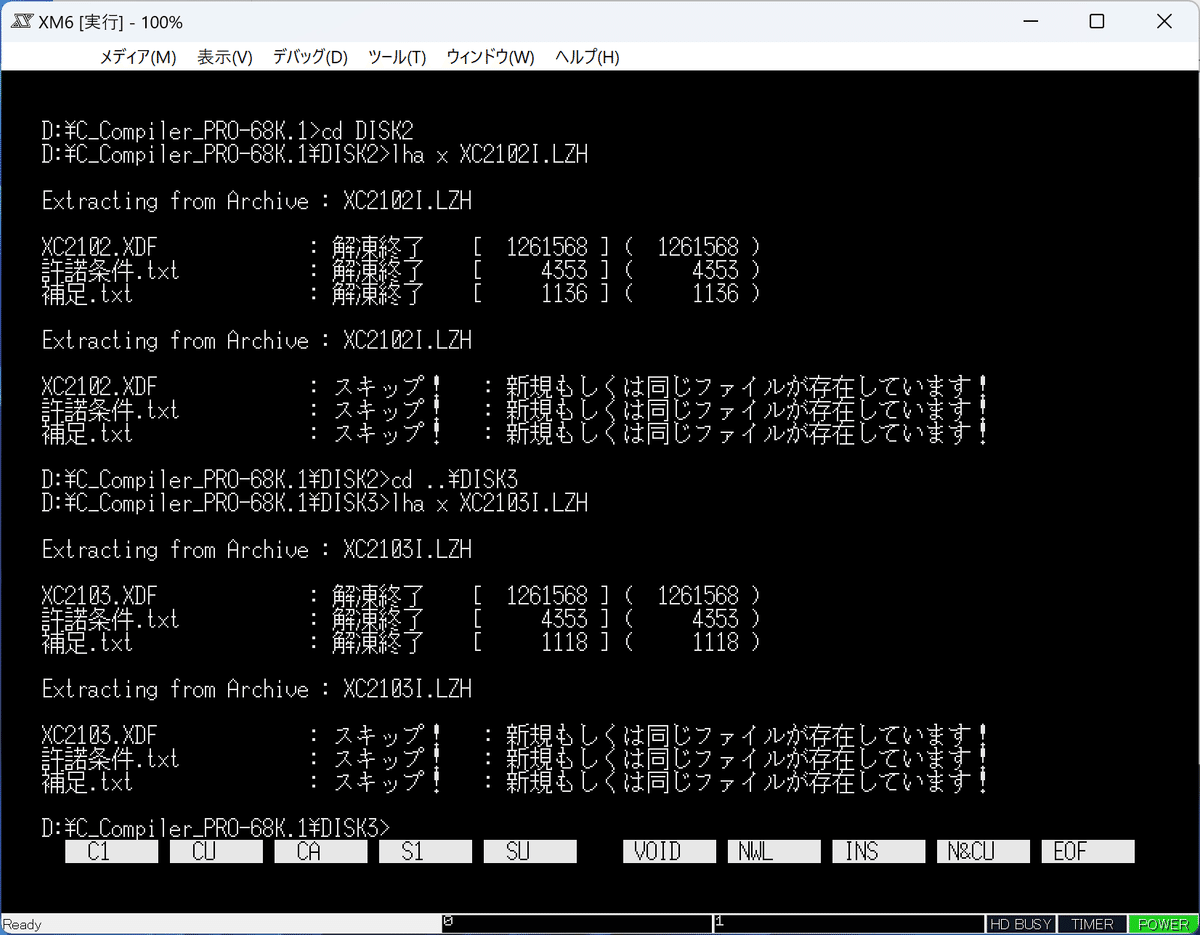
Task: Click the green POWER status indicator
Action: 1163,925
